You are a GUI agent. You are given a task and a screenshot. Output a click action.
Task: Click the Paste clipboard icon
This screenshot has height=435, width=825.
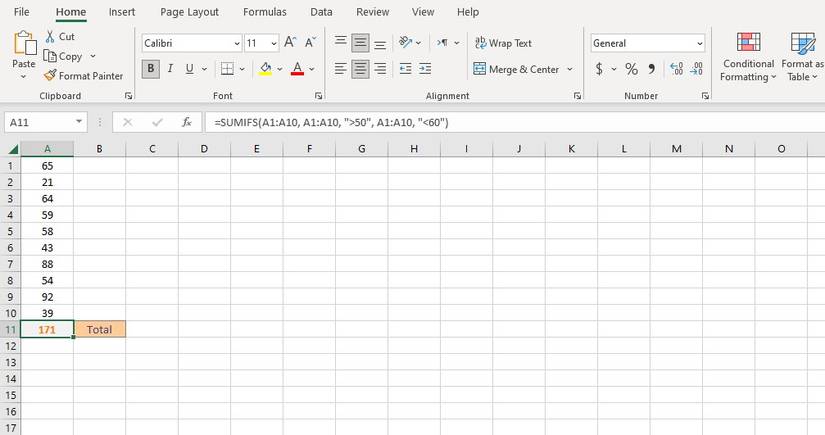[25, 43]
